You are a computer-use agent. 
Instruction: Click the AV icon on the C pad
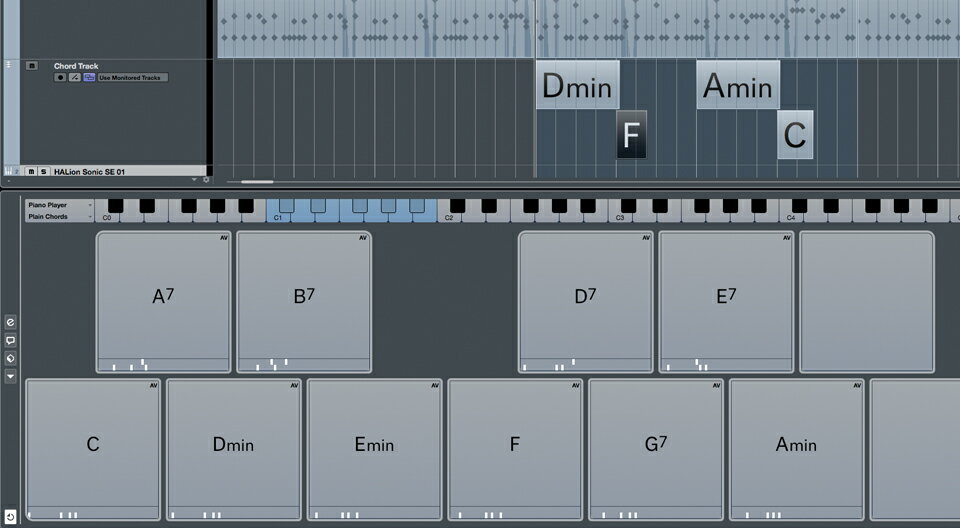tap(153, 385)
